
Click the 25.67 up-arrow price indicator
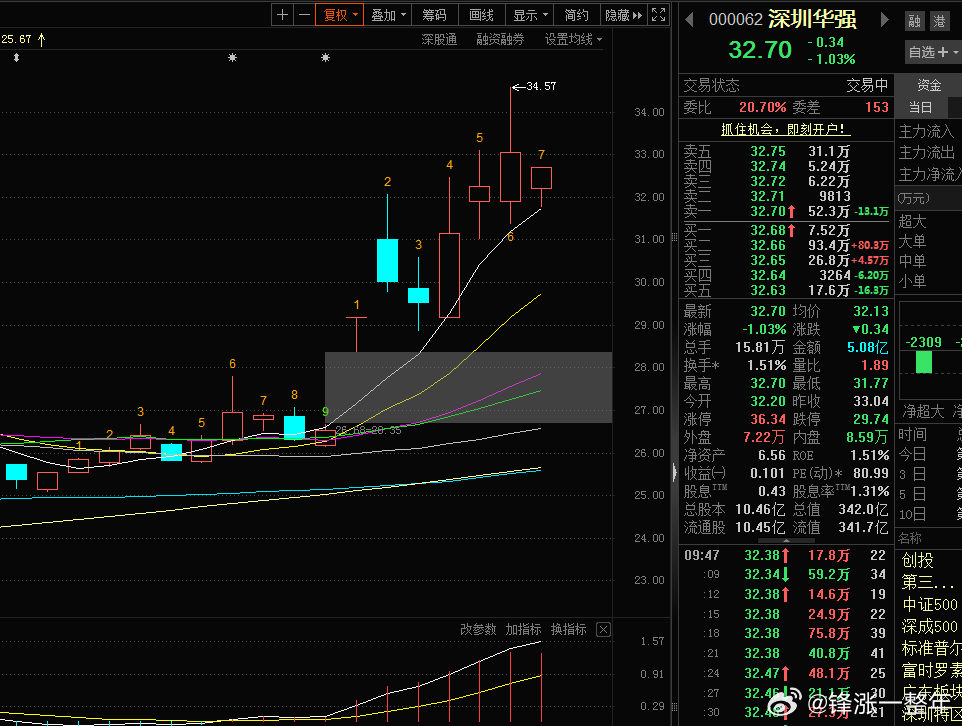23,40
